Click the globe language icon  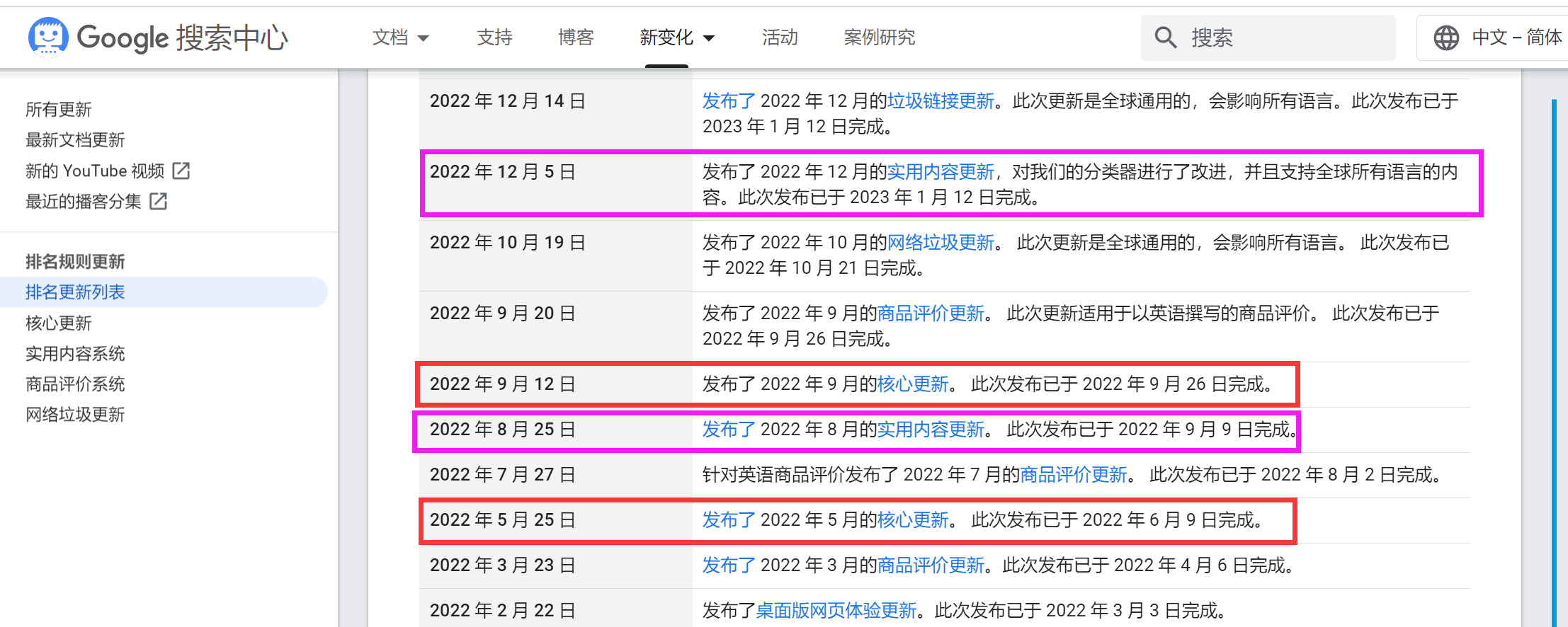pos(1446,38)
